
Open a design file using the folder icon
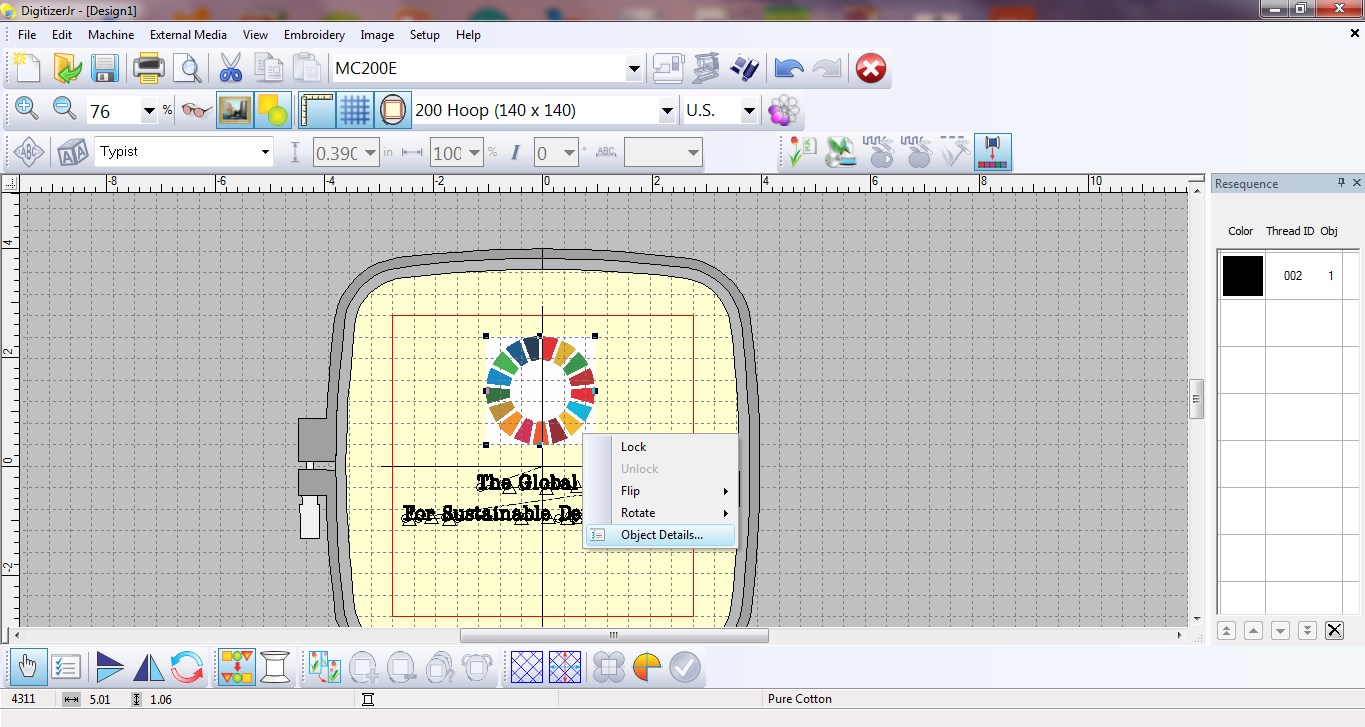67,68
